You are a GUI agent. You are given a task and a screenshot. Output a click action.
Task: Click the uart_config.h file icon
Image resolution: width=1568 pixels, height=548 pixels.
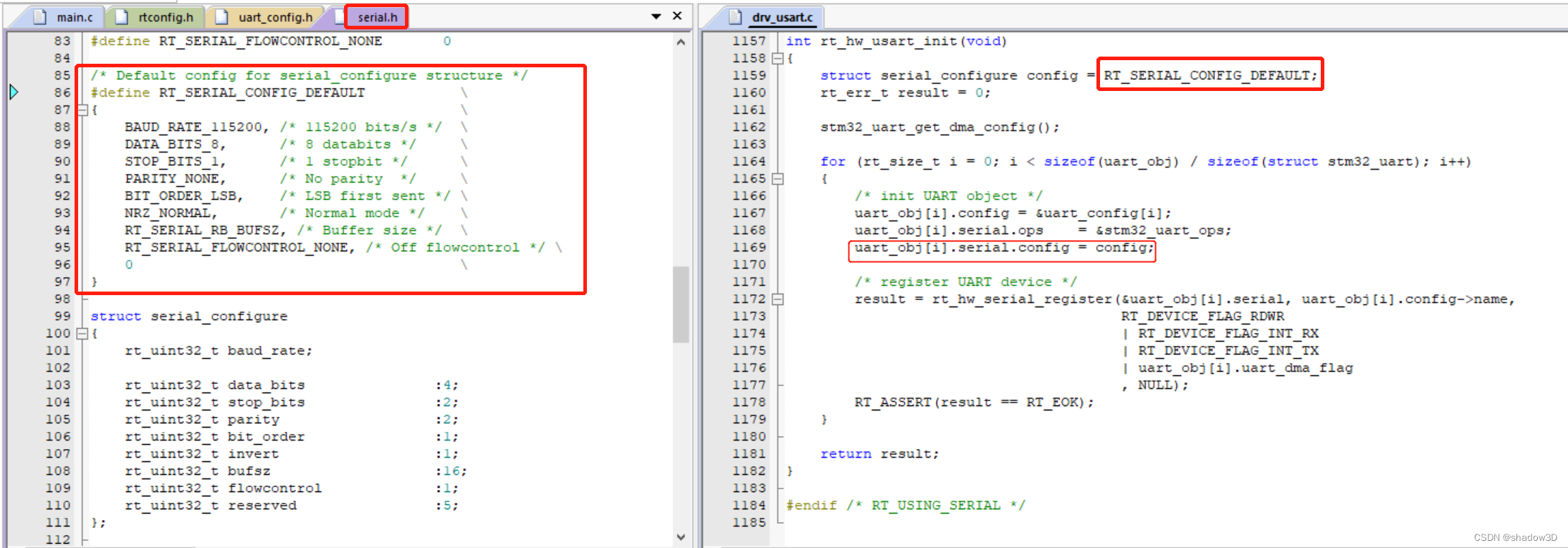coord(222,17)
